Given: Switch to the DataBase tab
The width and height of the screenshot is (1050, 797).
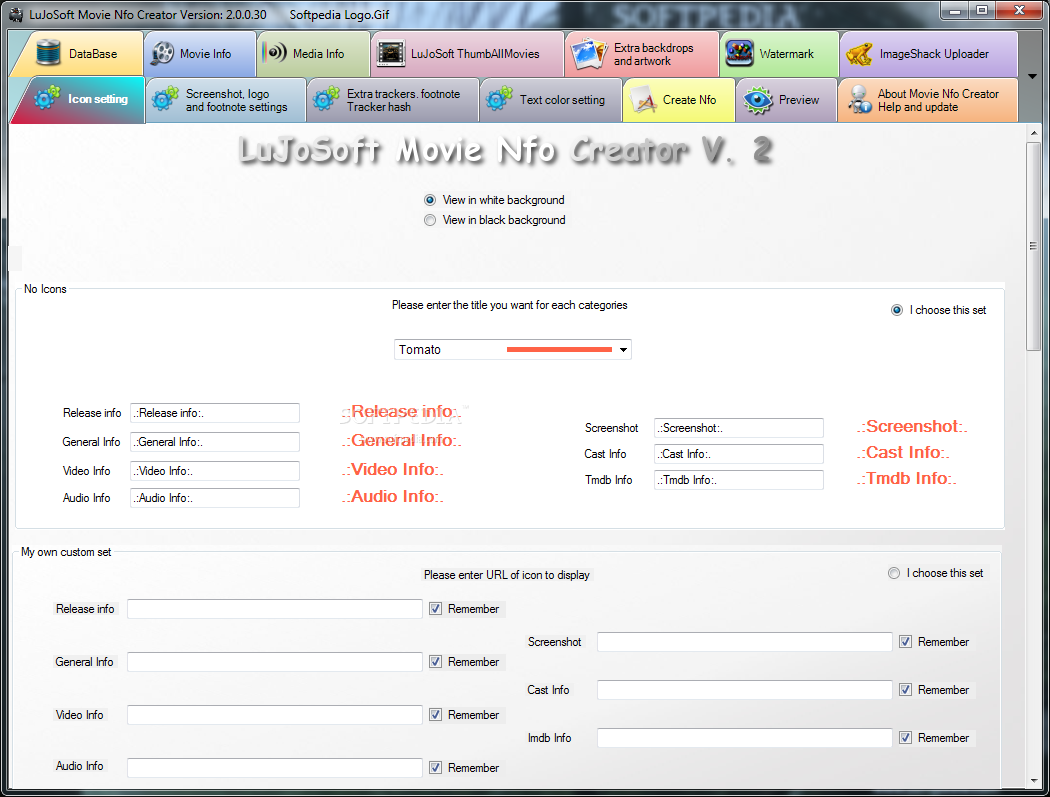Looking at the screenshot, I should click(78, 54).
